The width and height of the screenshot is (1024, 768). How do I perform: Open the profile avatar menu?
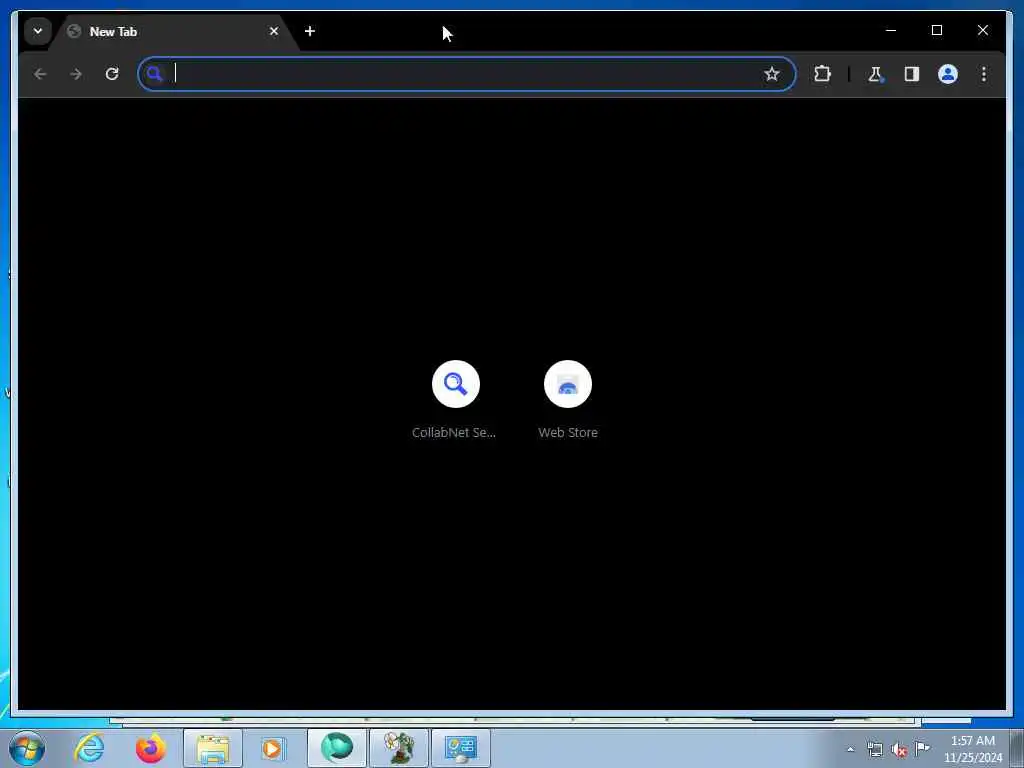(x=948, y=74)
